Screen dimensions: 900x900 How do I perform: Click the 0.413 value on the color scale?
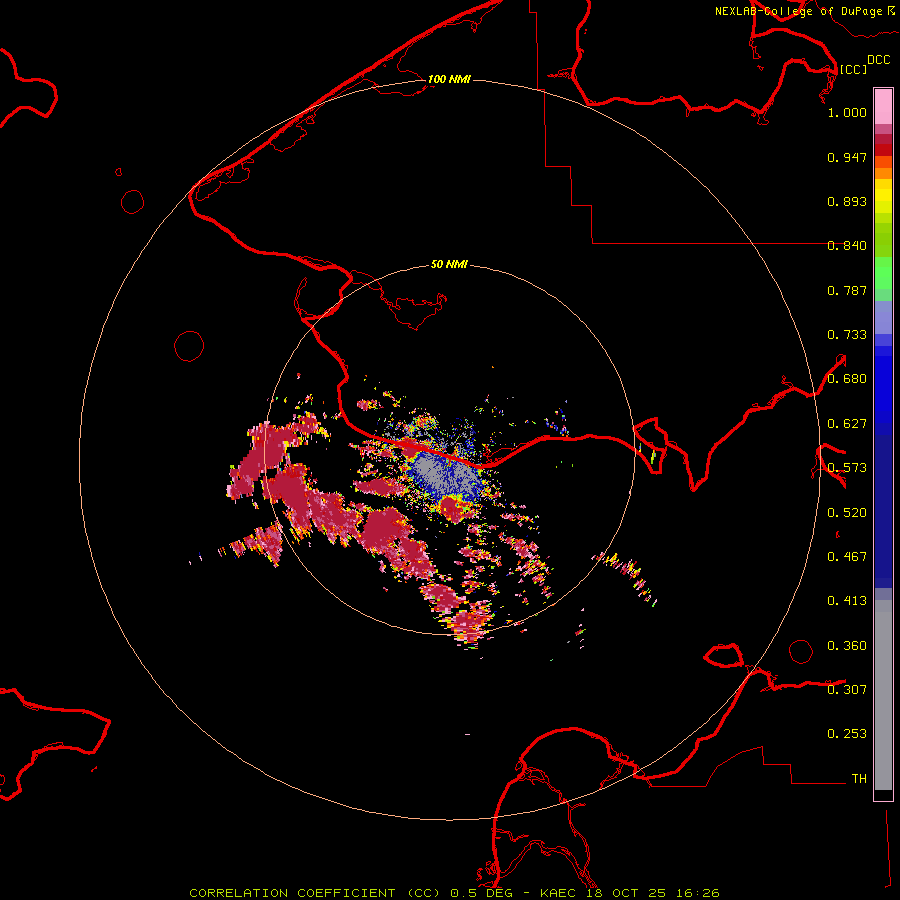click(x=847, y=601)
